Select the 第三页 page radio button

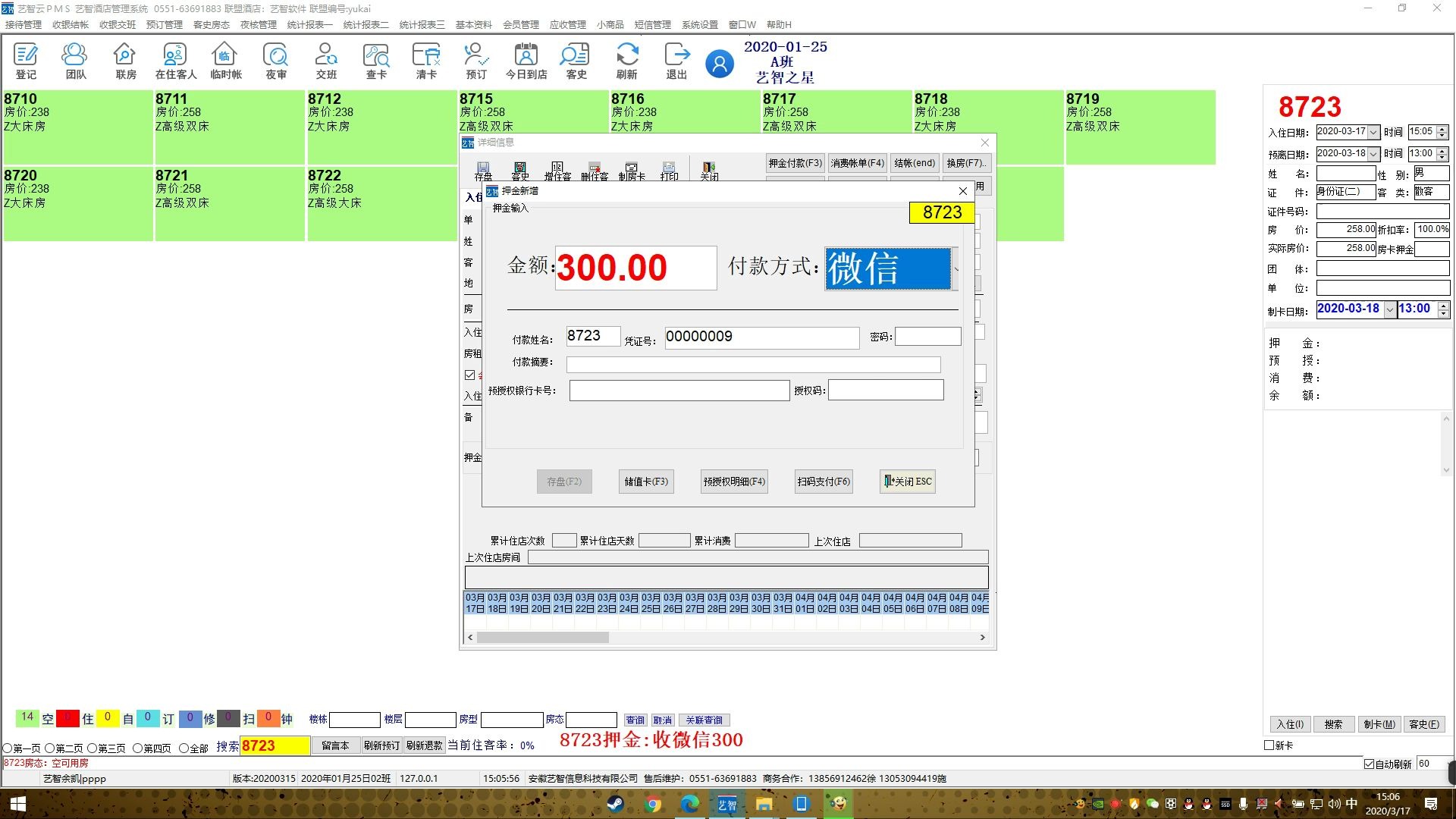tap(92, 748)
